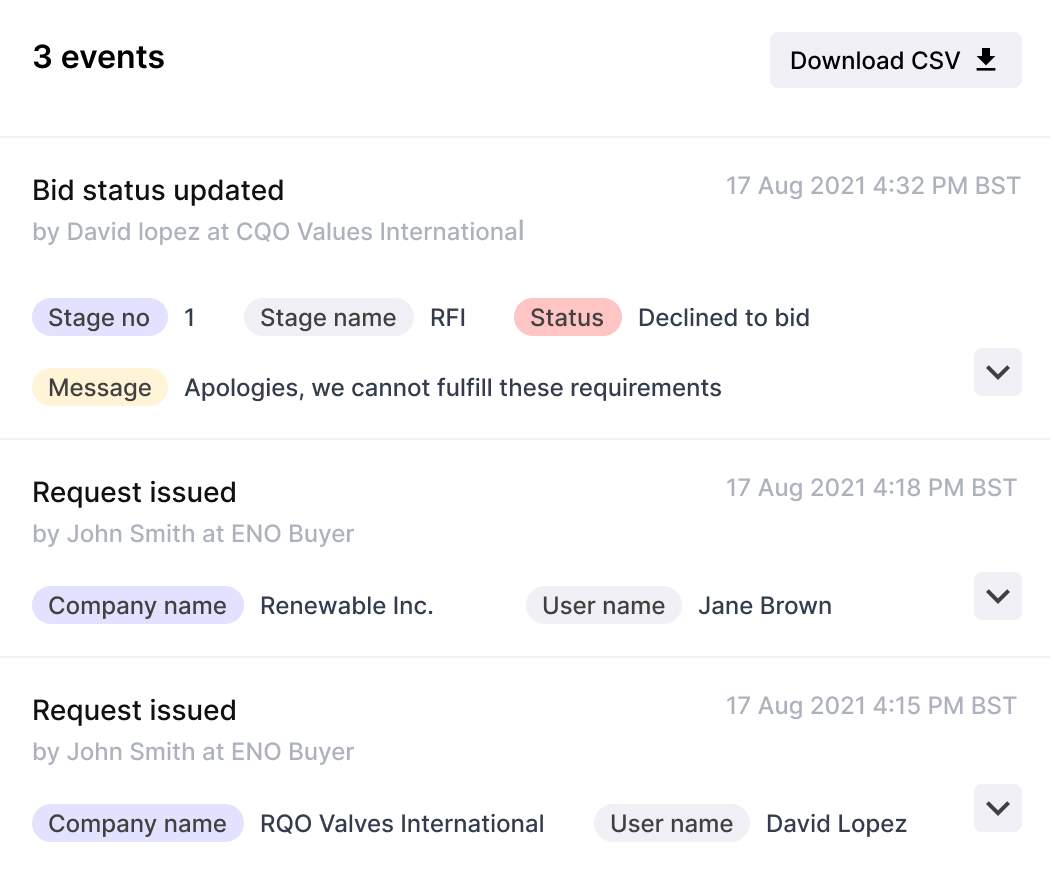Expand the Renewable Inc. request event

(998, 596)
